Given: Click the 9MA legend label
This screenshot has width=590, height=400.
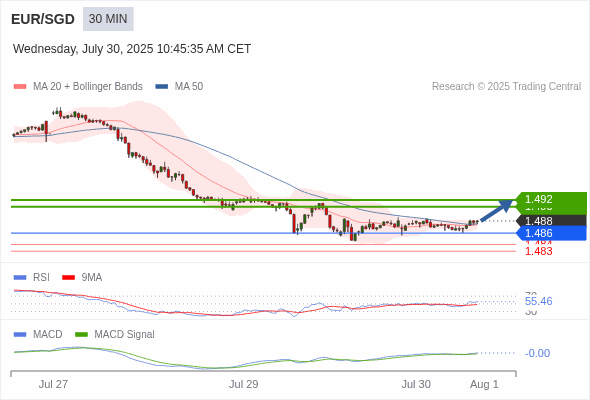Looking at the screenshot, I should pyautogui.click(x=92, y=278).
